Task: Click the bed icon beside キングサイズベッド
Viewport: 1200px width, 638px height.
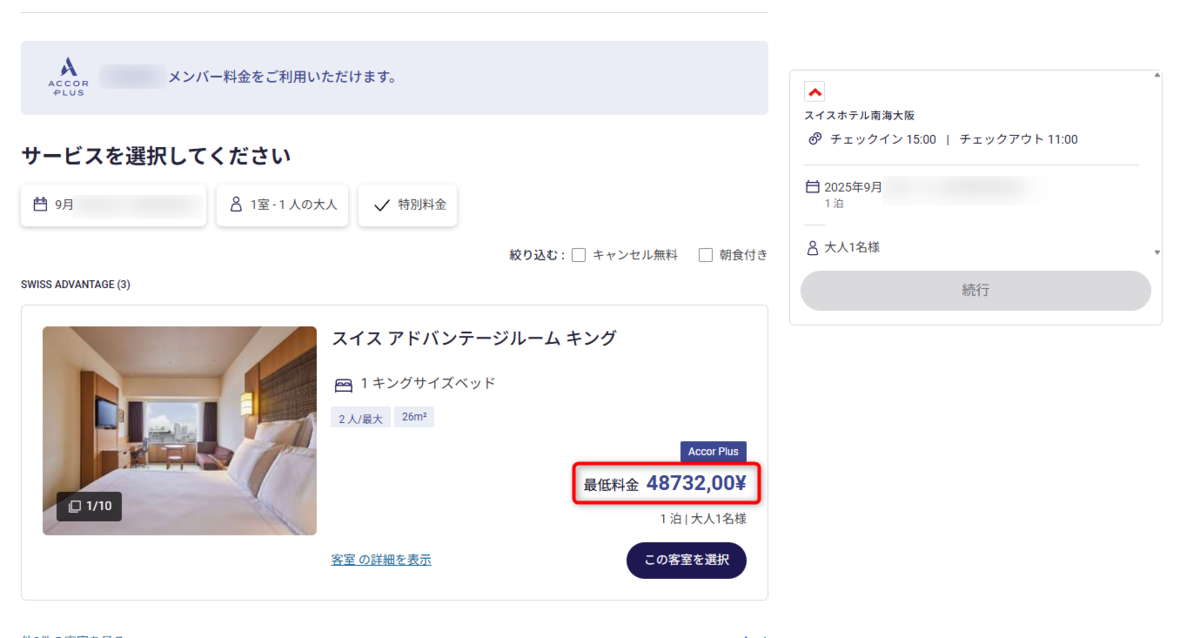Action: click(343, 384)
